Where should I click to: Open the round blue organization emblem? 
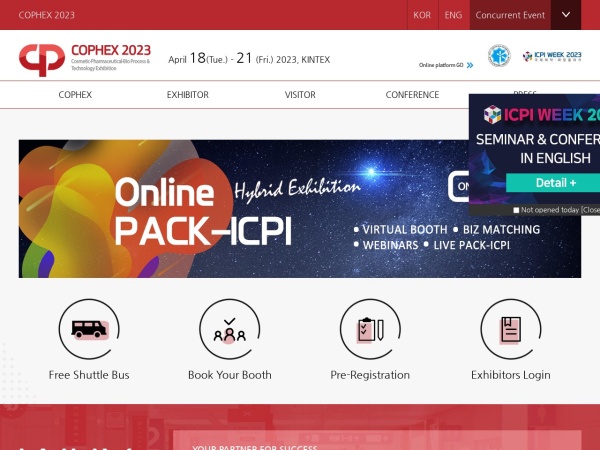499,56
